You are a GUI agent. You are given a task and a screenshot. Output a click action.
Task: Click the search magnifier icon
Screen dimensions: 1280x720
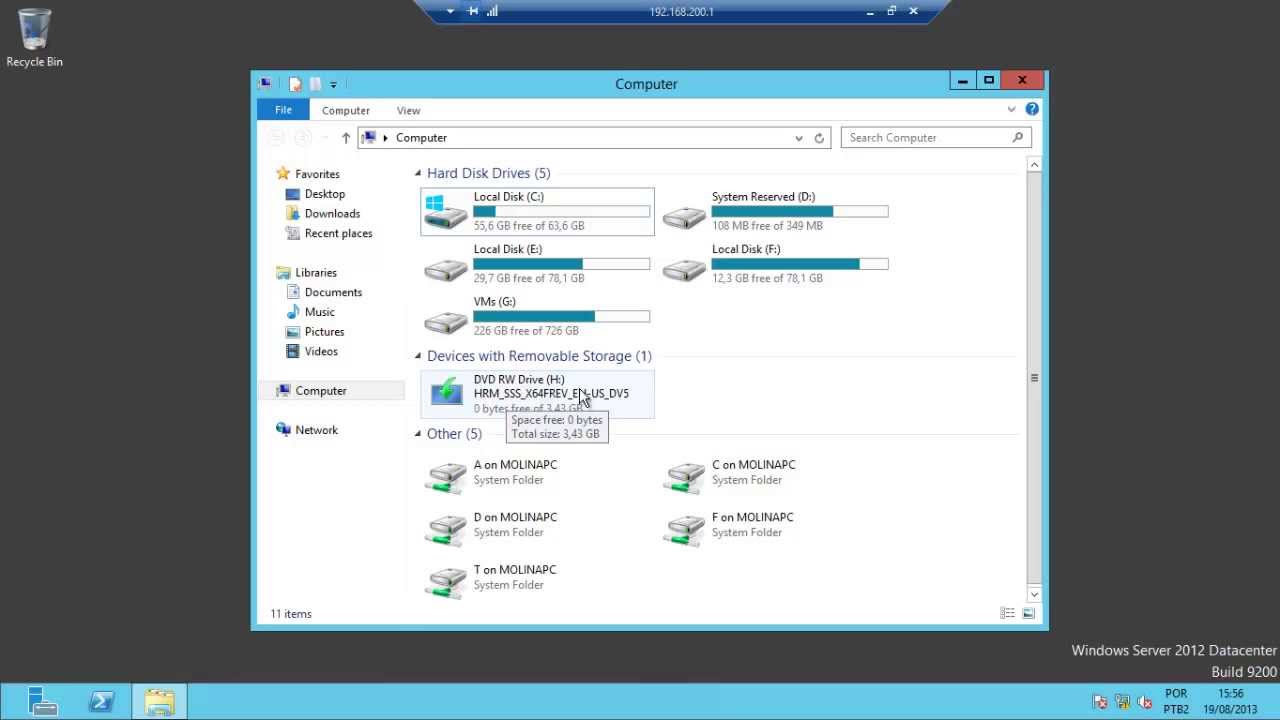[1018, 138]
